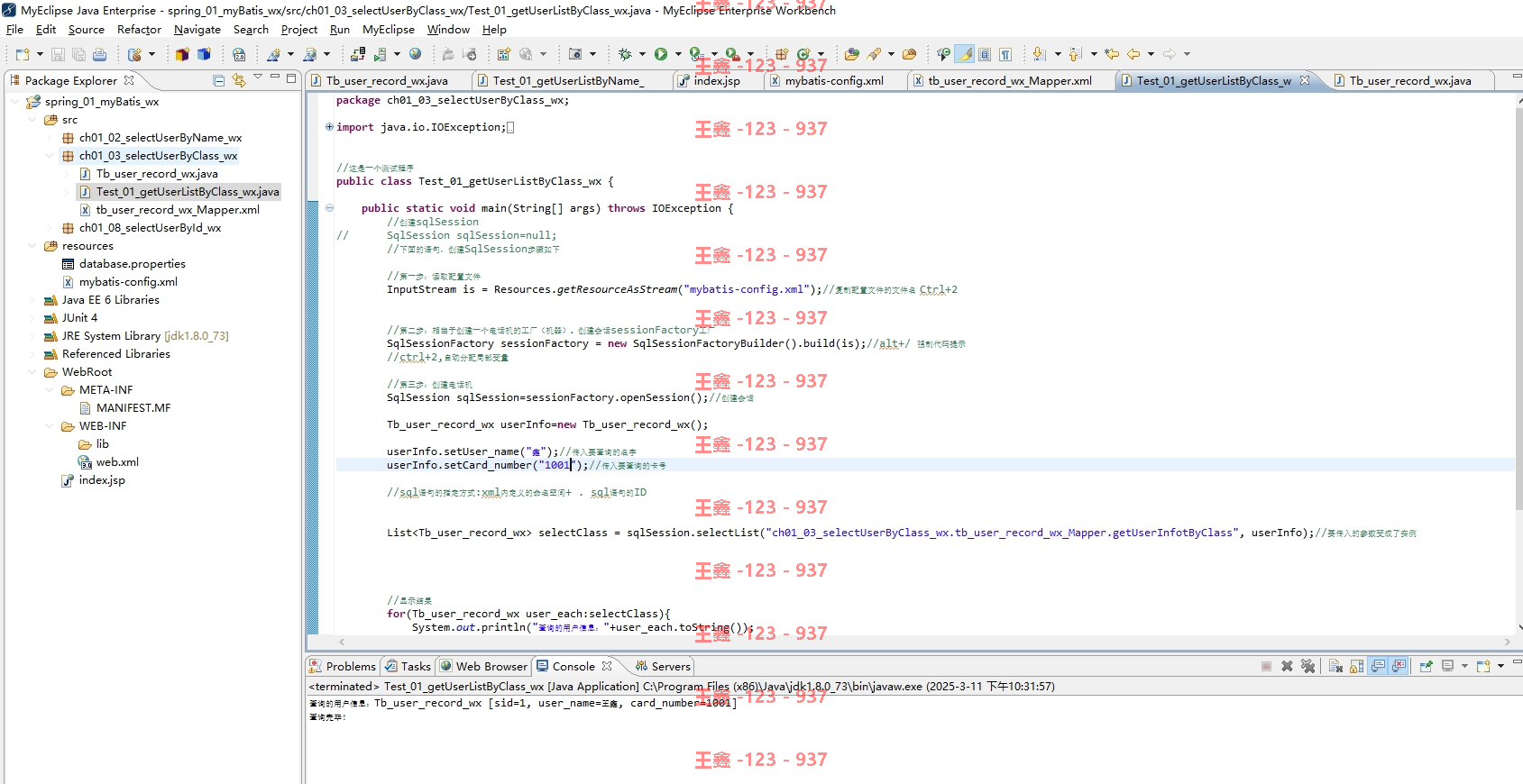The height and width of the screenshot is (784, 1523).
Task: Open the Source menu
Action: (x=87, y=29)
